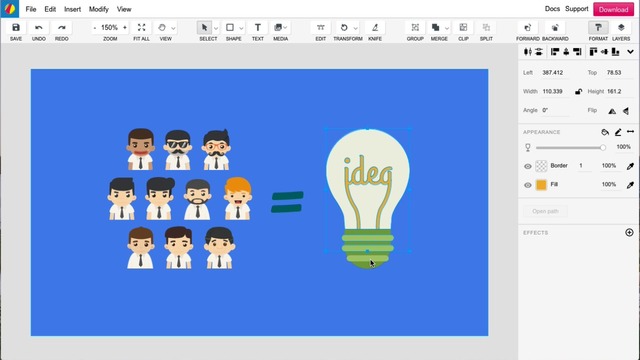Choose the Text tool

(258, 28)
